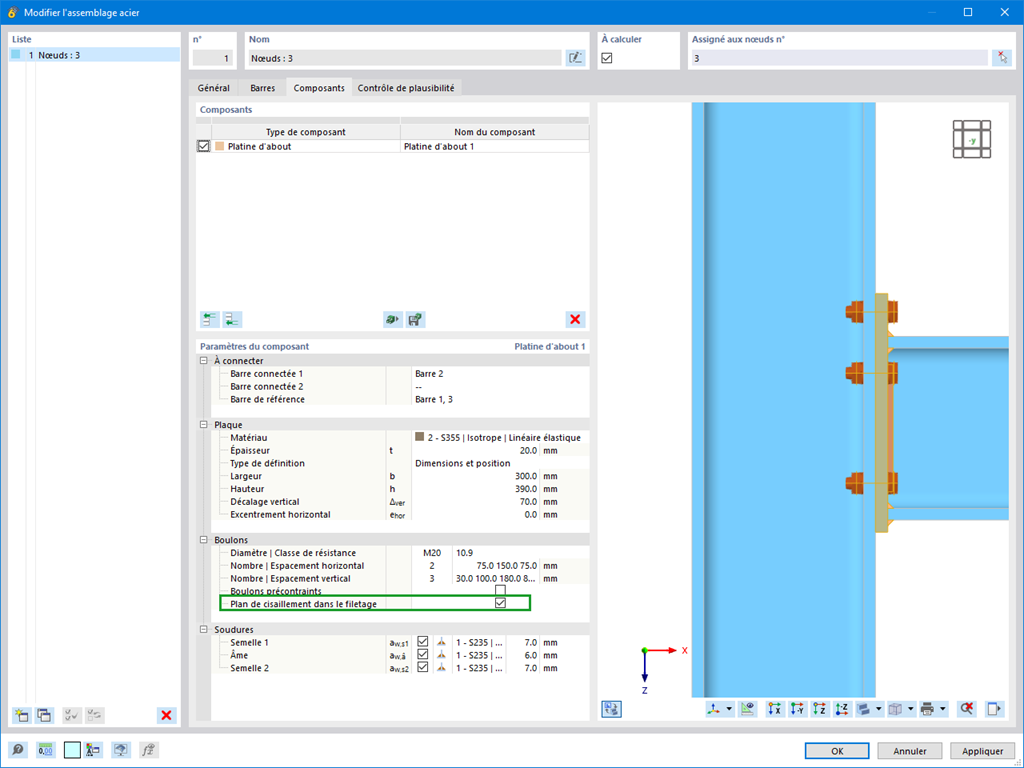
Task: Edit name with pencil button
Action: coord(575,58)
